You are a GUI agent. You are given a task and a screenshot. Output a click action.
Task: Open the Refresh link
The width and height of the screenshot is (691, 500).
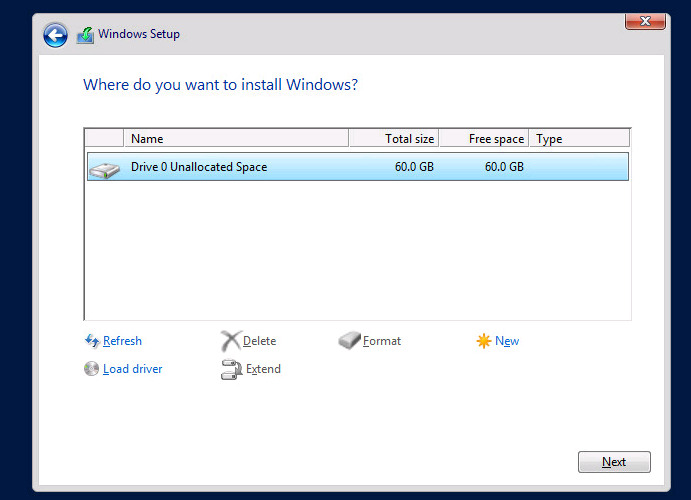[122, 341]
